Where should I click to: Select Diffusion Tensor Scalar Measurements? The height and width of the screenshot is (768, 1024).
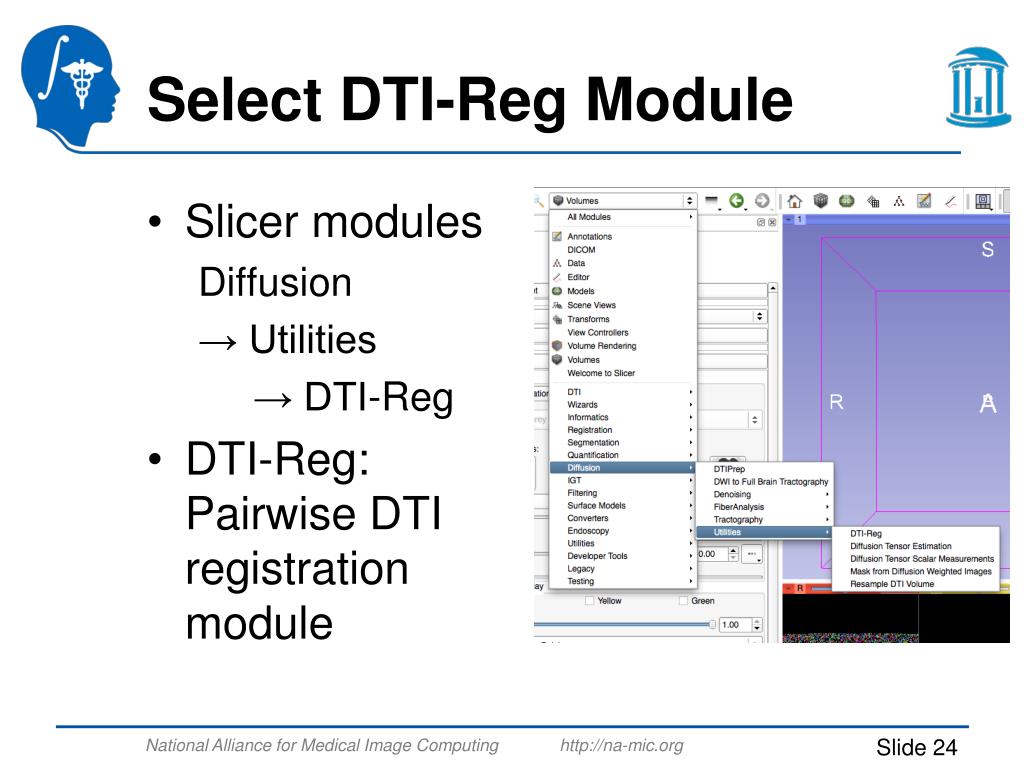916,559
